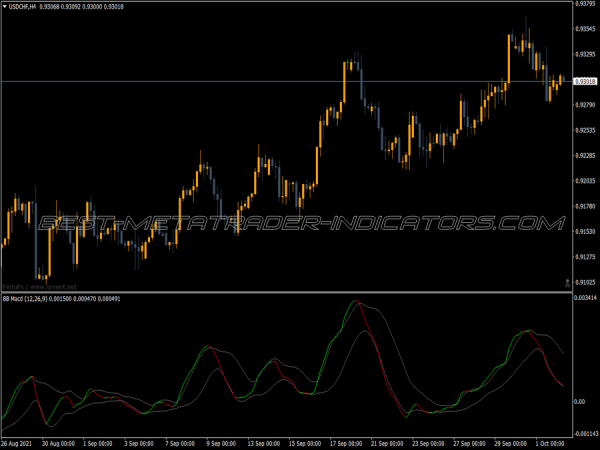
Task: Click price scale value 0.91025
Action: click(x=585, y=282)
